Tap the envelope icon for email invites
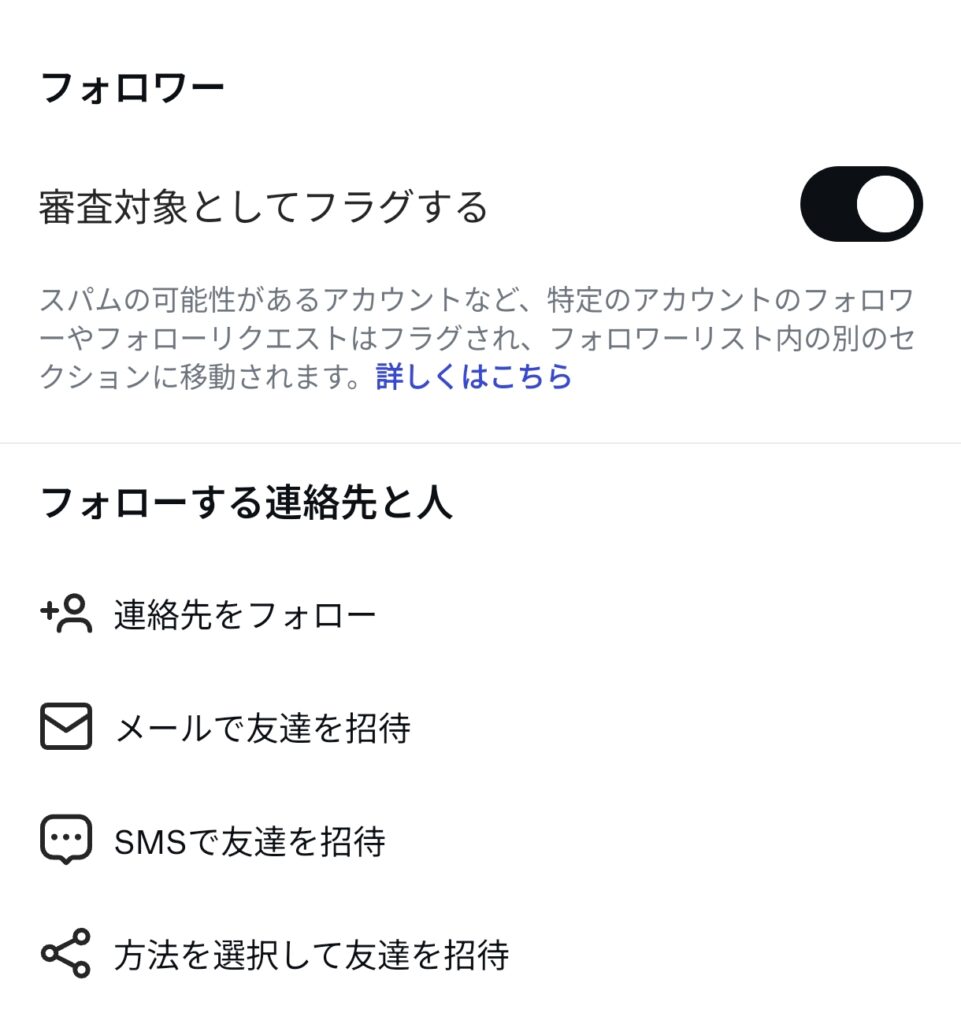961x1024 pixels. click(66, 727)
